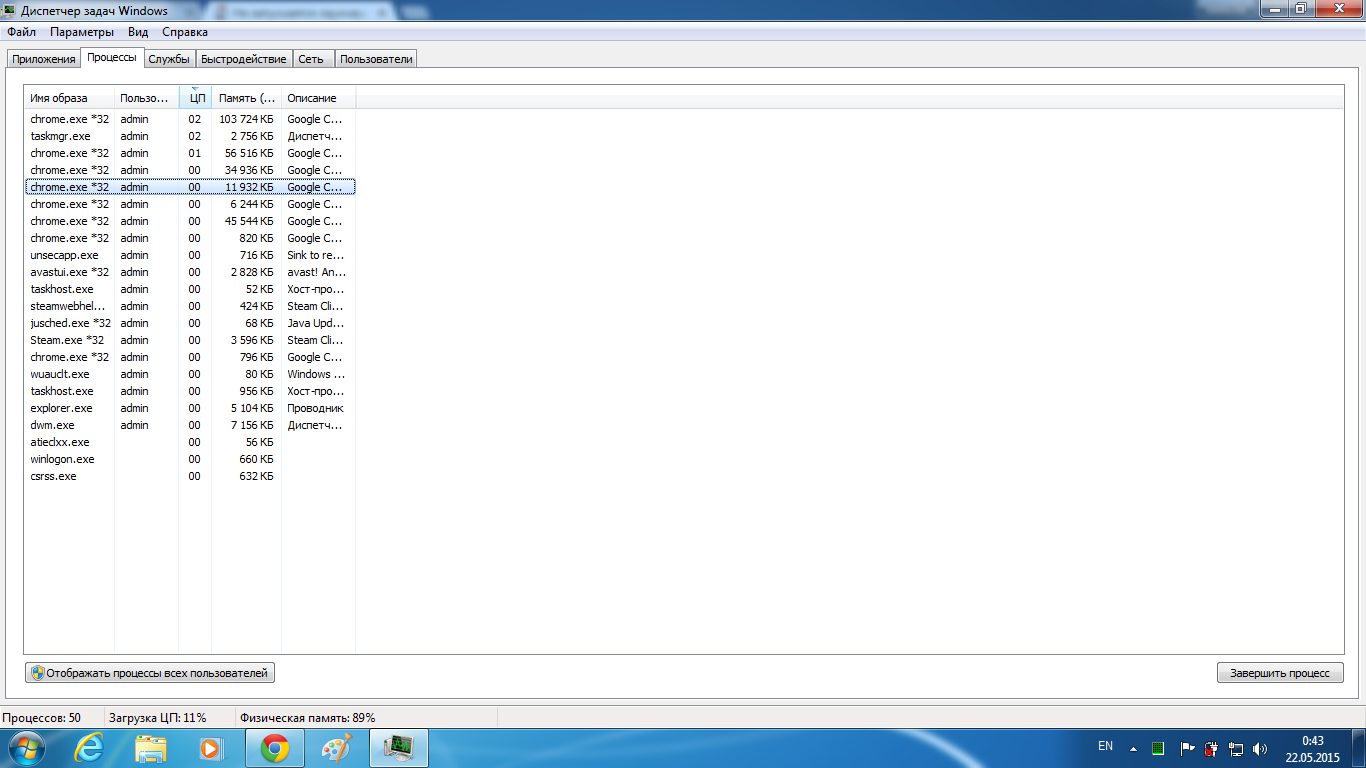Select the unsecapp.exe process

point(190,255)
